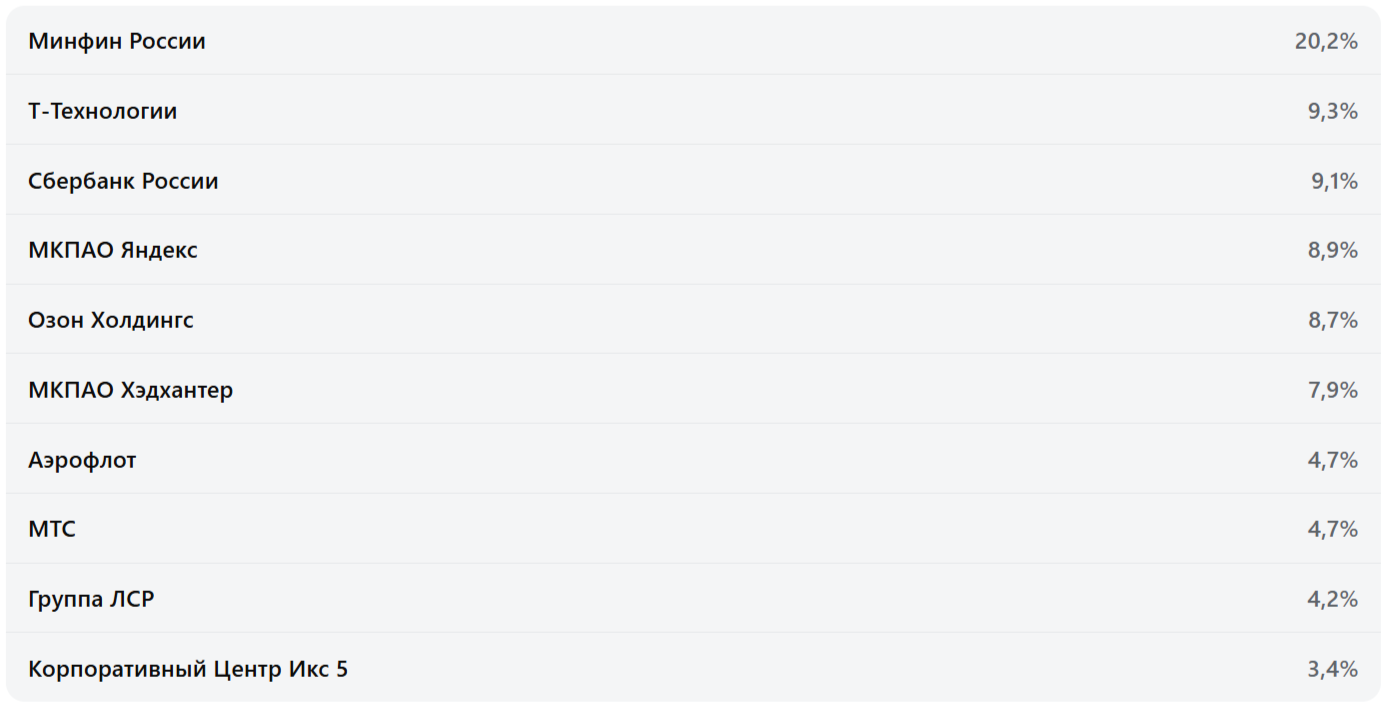This screenshot has height=707, width=1385.
Task: Click the Минфин России row name
Action: pos(117,42)
